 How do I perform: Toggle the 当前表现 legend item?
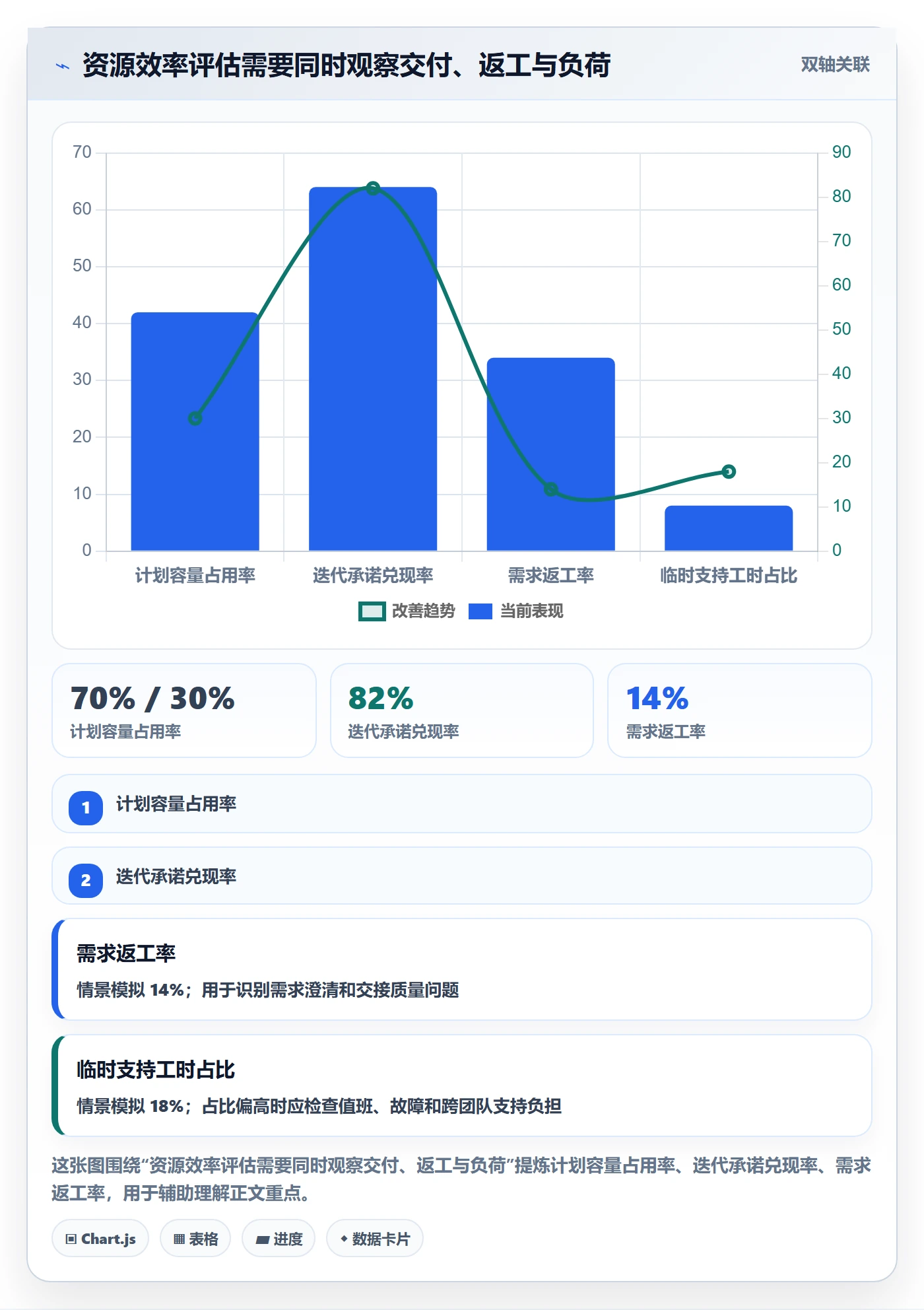point(515,611)
